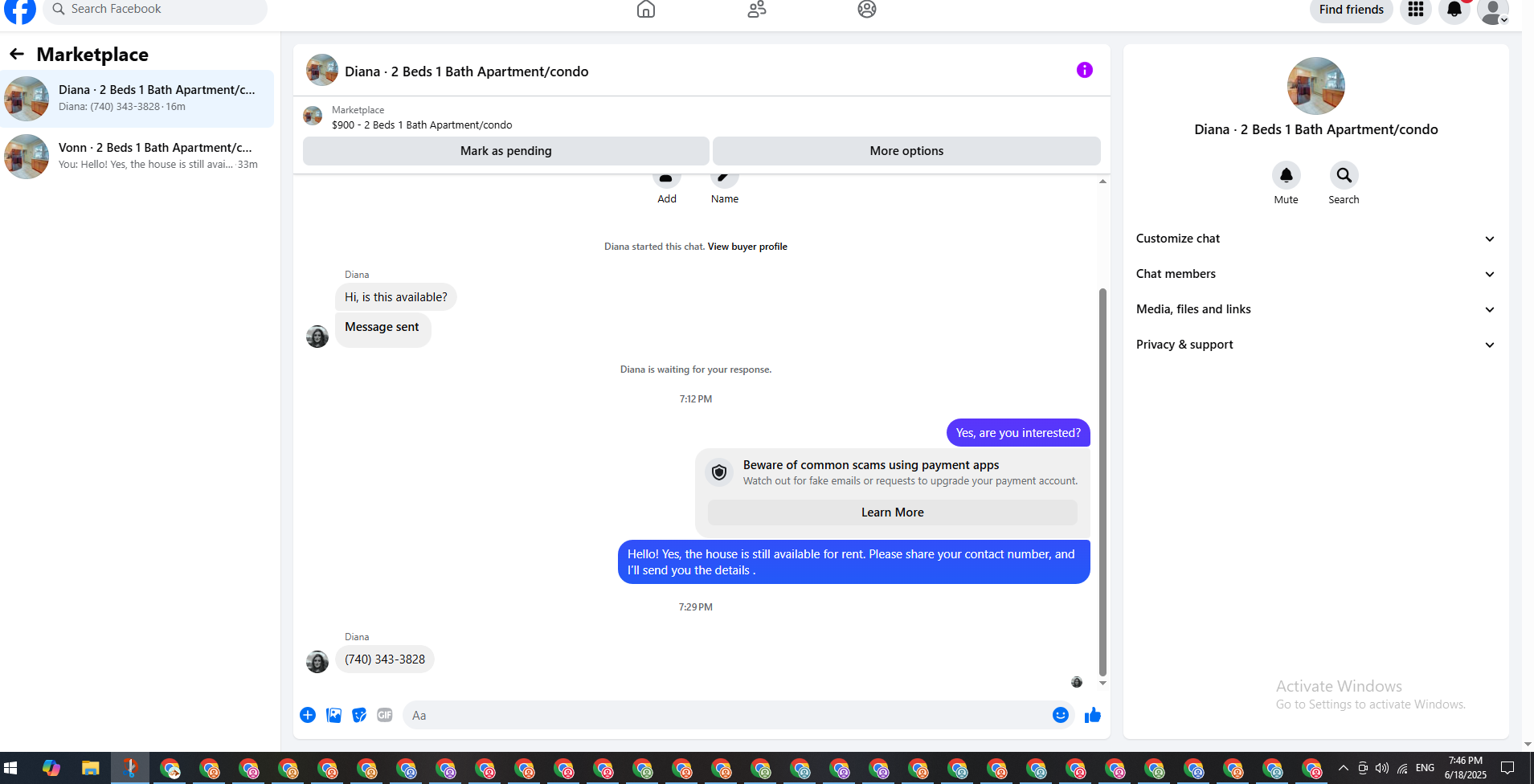
Task: Click the "Hello! Yes, the house" message bubble
Action: coord(854,562)
